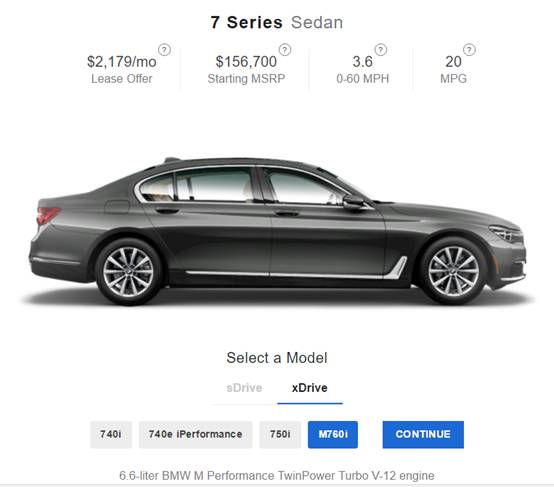Click the 20 MPG value
The image size is (554, 487).
(x=453, y=62)
